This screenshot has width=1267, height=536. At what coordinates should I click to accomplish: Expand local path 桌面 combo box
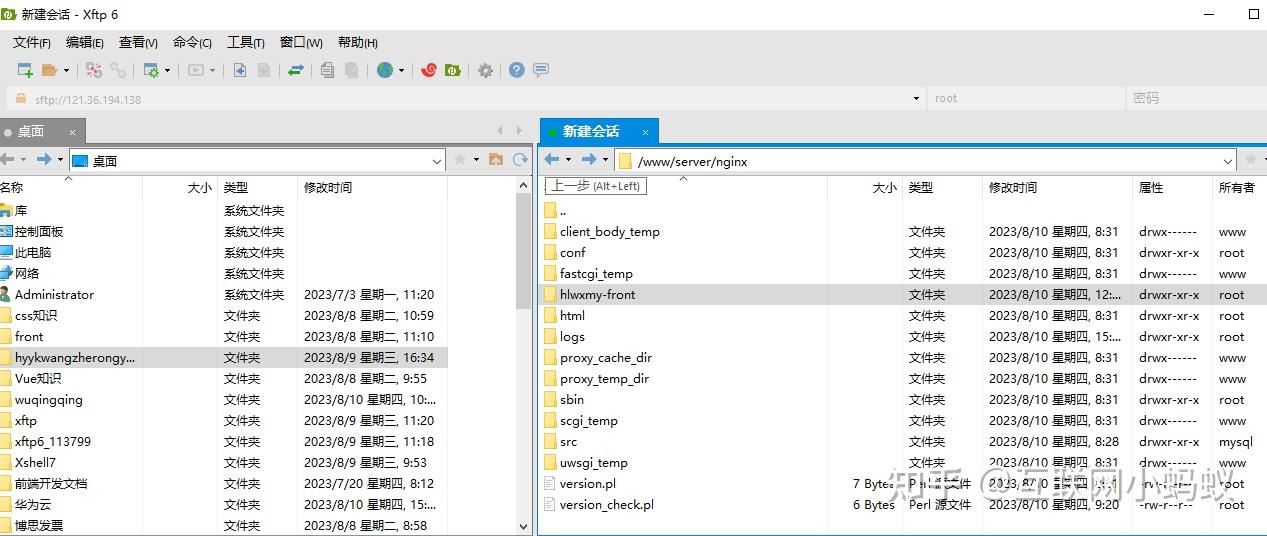pos(437,160)
